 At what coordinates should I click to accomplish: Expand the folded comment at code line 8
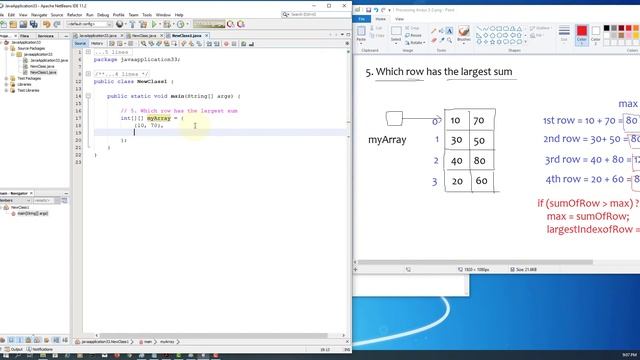88,74
